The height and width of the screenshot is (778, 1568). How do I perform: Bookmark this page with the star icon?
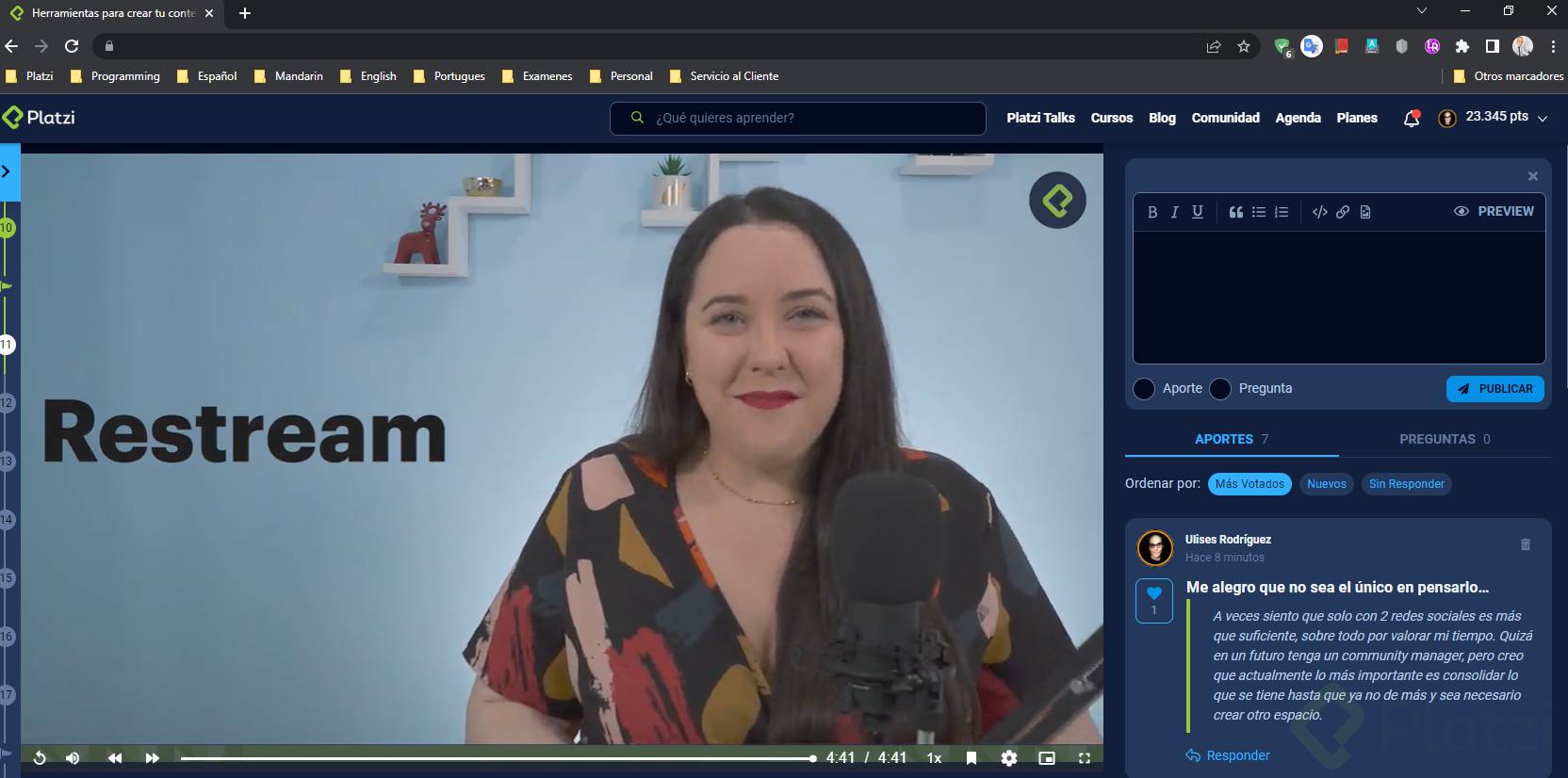point(1244,46)
